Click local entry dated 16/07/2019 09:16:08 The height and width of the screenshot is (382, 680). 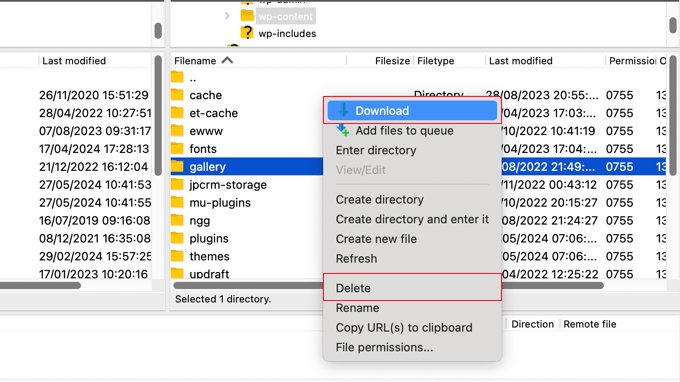tap(95, 221)
